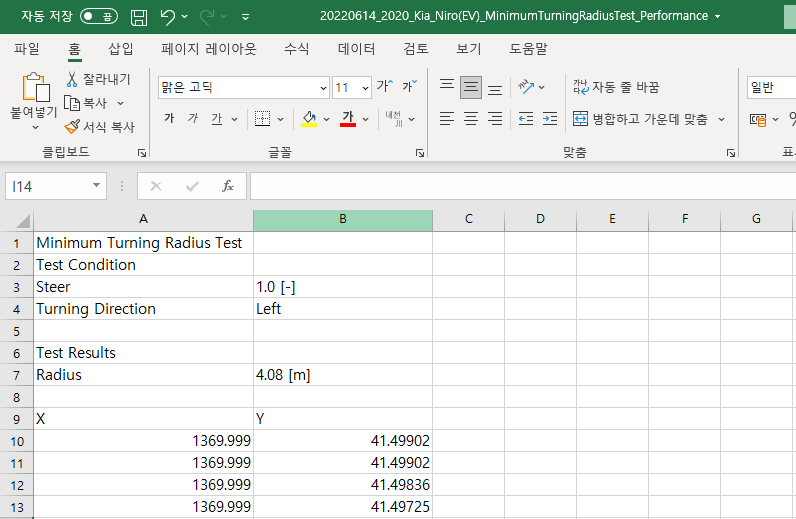Open the Insert ribbon tab
The image size is (796, 519).
120,49
